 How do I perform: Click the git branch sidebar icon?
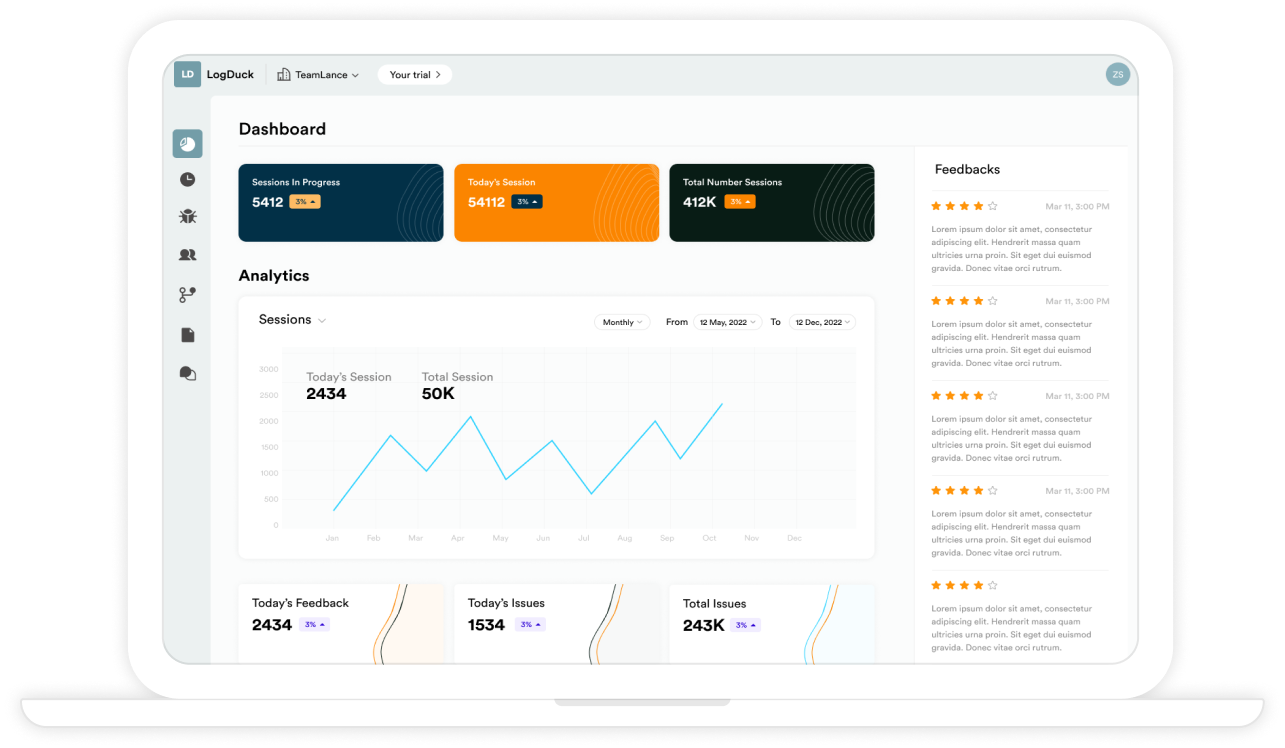[x=187, y=295]
